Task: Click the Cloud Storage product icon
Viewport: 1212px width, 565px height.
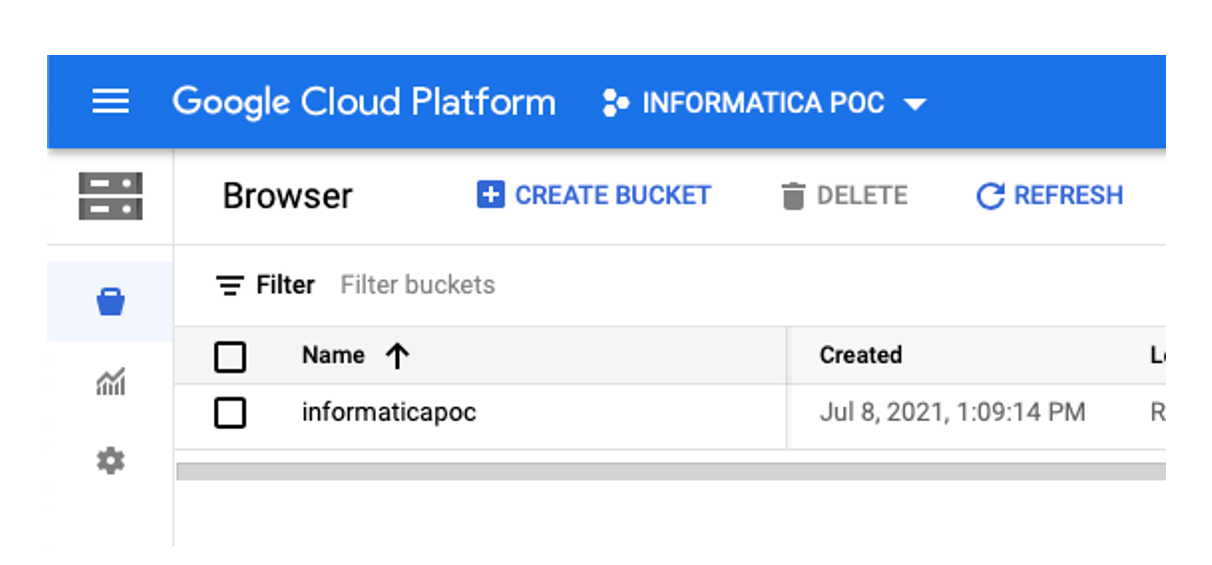Action: (110, 196)
